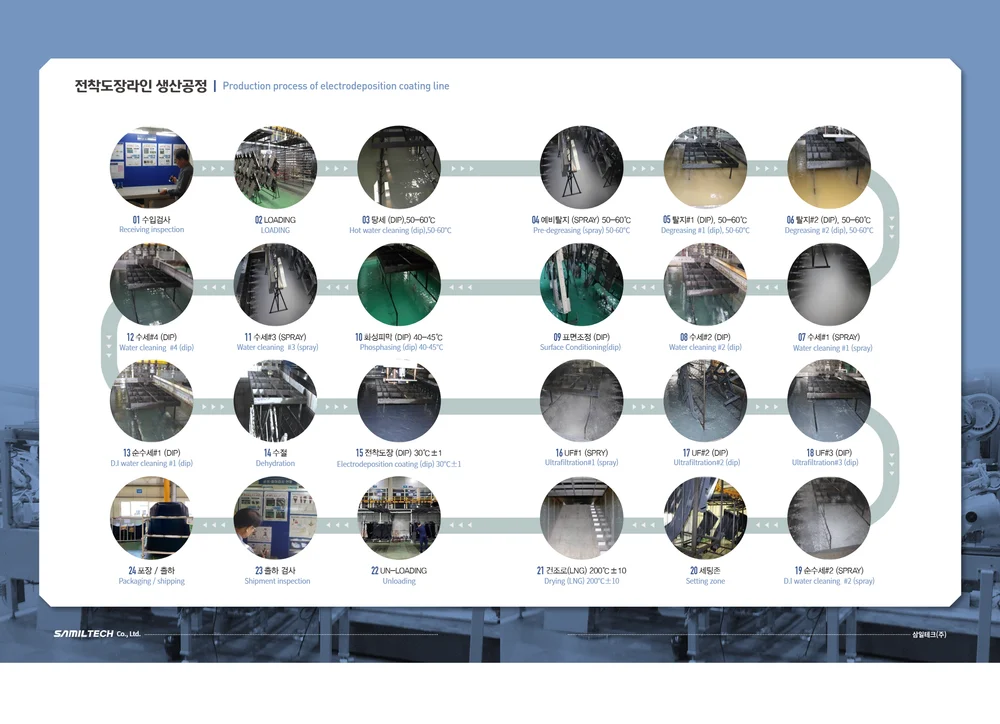The height and width of the screenshot is (724, 1000).
Task: Open the Degreasing #1 (dip) image
Action: 706,165
